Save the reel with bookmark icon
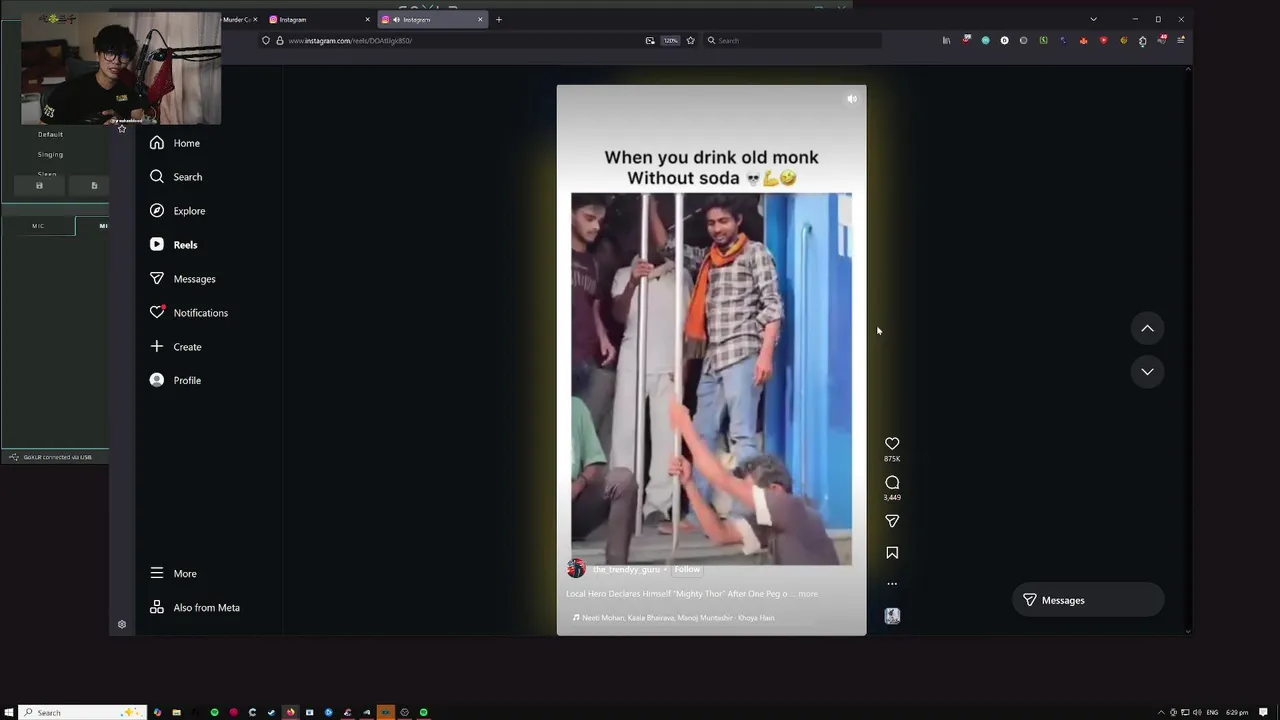 coord(892,552)
